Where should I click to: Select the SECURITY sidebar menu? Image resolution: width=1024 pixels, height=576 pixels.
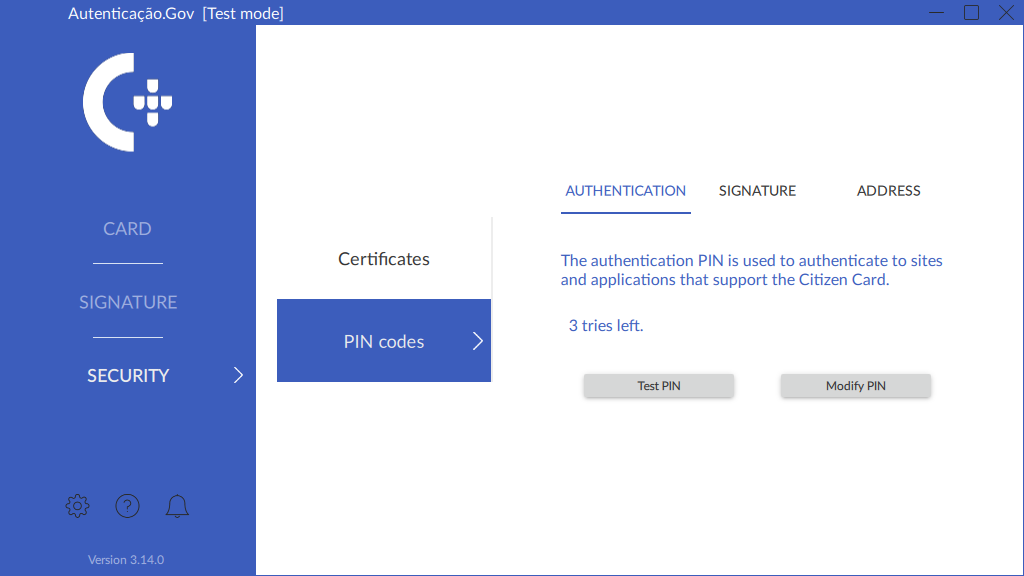point(128,376)
